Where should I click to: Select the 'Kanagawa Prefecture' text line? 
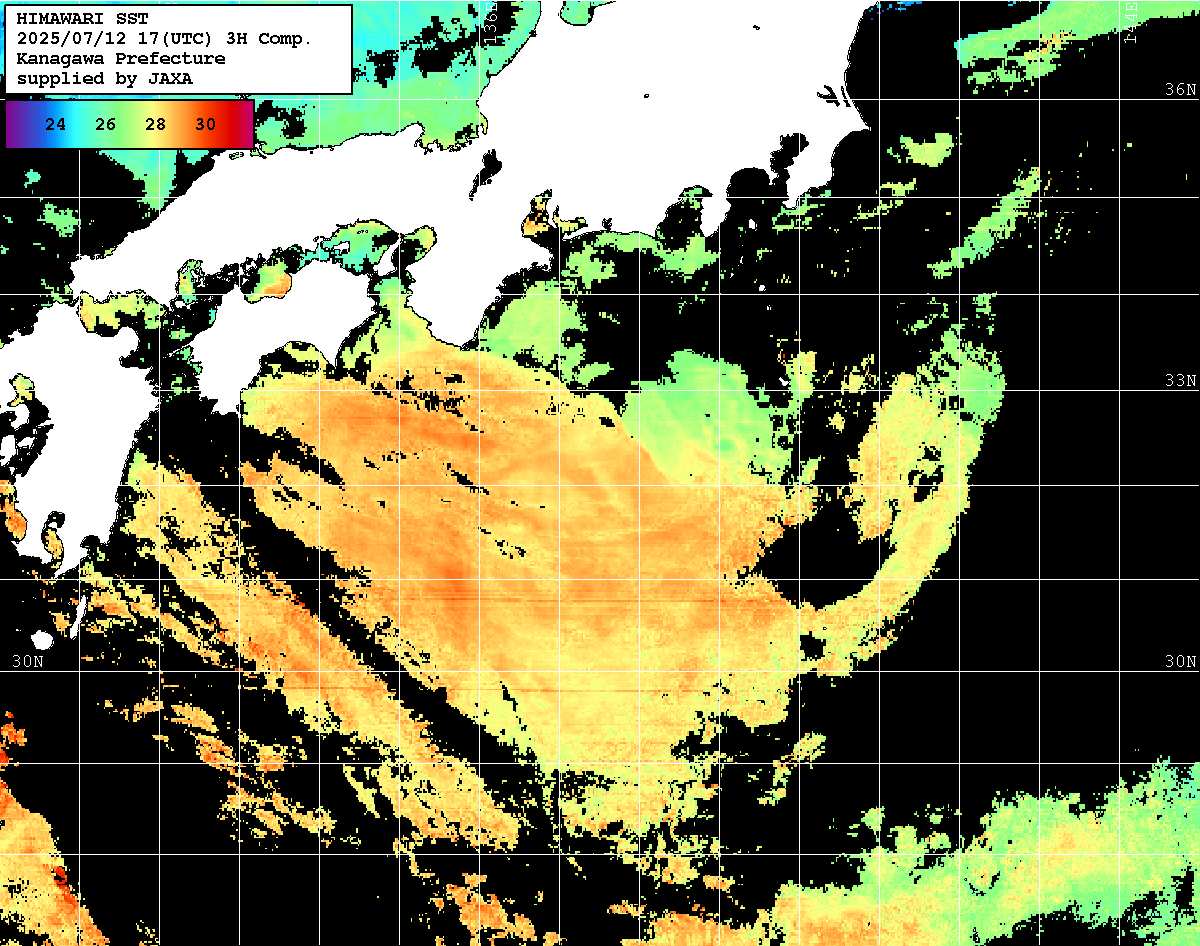pos(121,59)
